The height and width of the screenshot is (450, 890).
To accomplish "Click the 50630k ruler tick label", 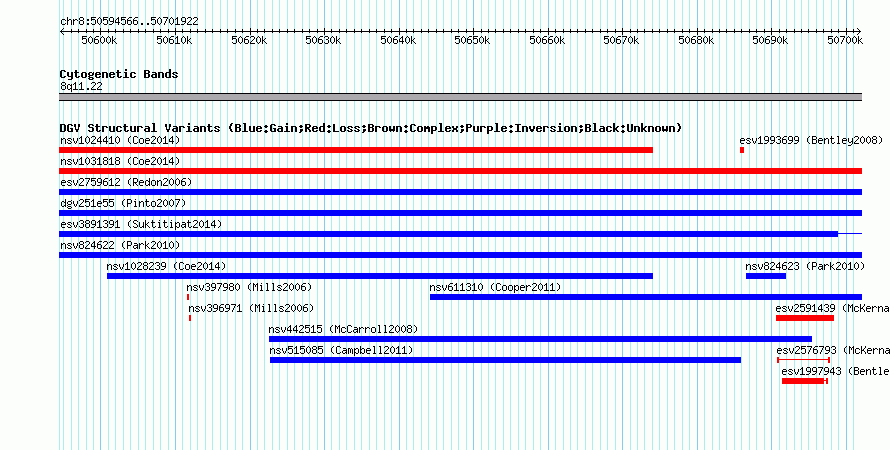I will (x=324, y=40).
